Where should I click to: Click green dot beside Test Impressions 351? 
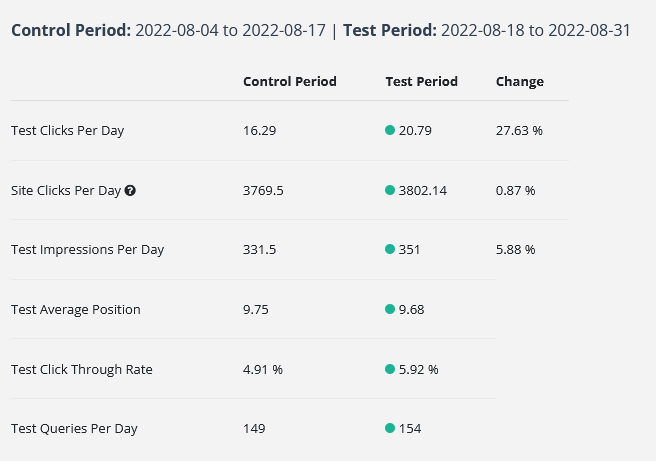pos(390,249)
